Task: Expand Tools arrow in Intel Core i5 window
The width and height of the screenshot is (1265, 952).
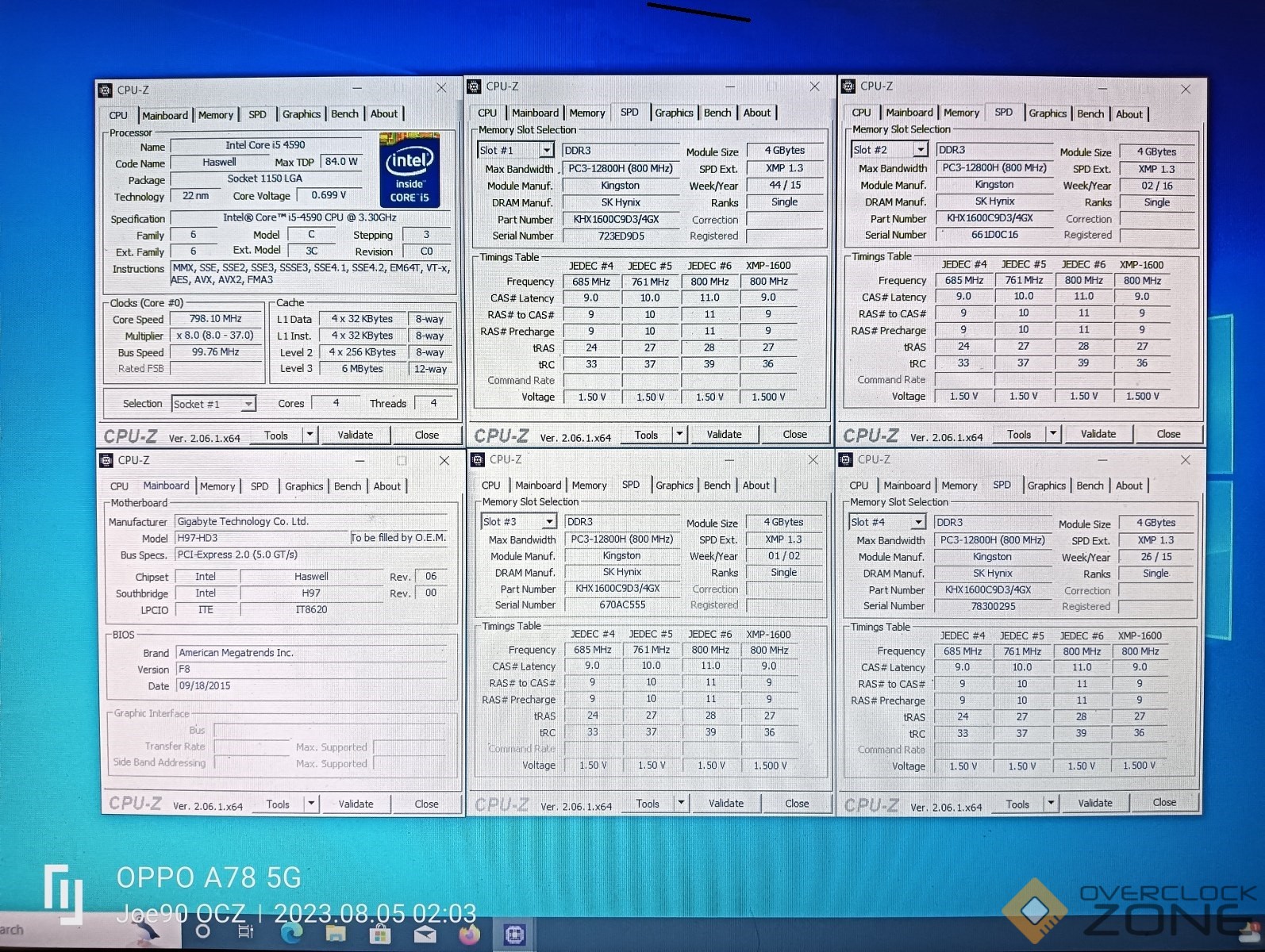Action: (x=310, y=435)
